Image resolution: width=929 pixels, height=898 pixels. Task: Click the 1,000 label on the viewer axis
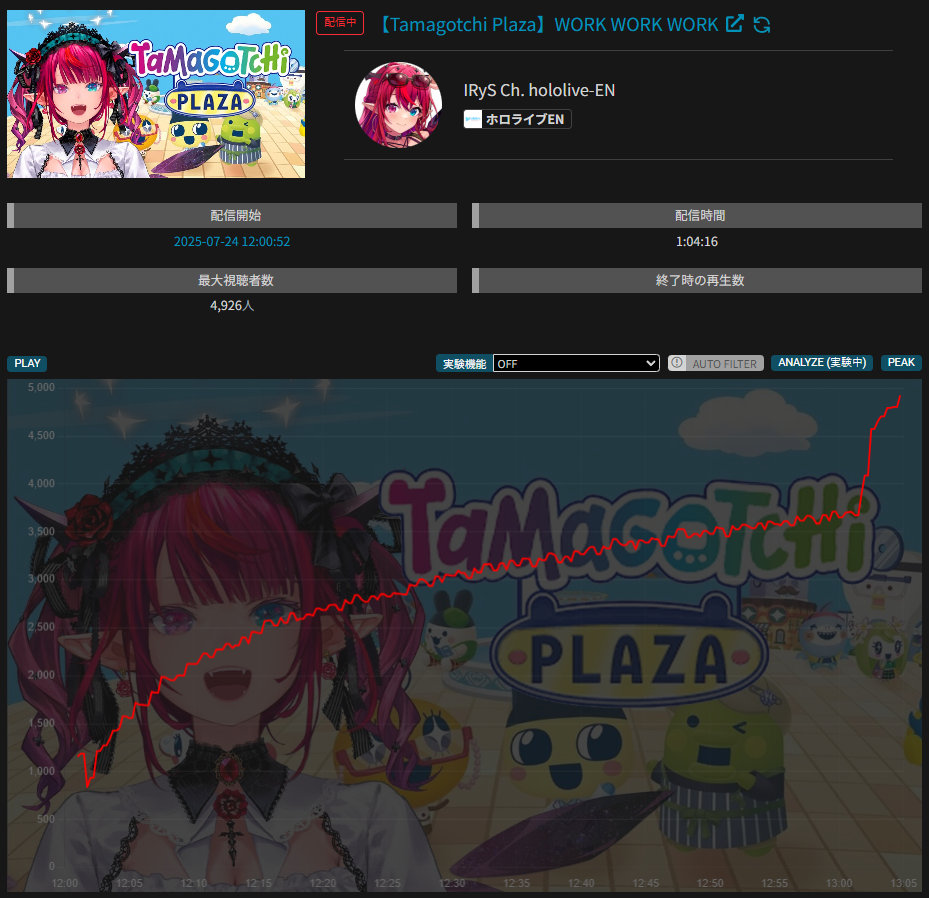pyautogui.click(x=41, y=771)
